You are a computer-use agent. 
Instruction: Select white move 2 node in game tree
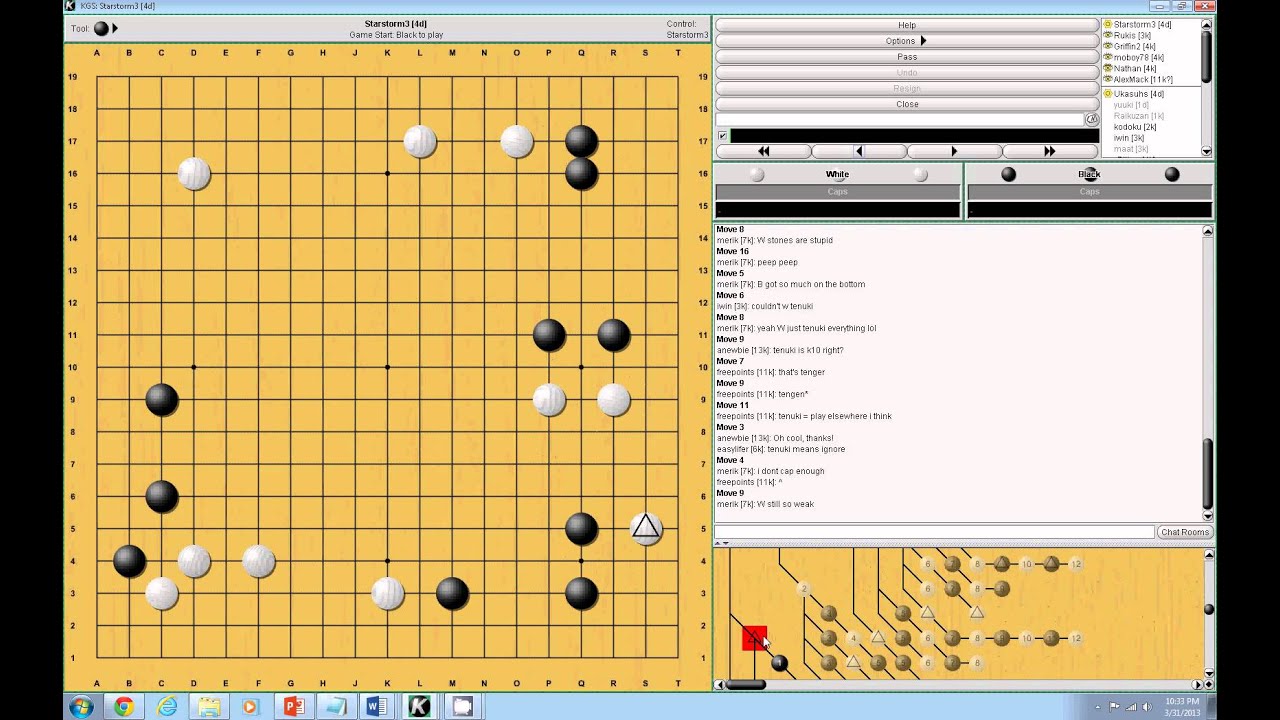803,589
